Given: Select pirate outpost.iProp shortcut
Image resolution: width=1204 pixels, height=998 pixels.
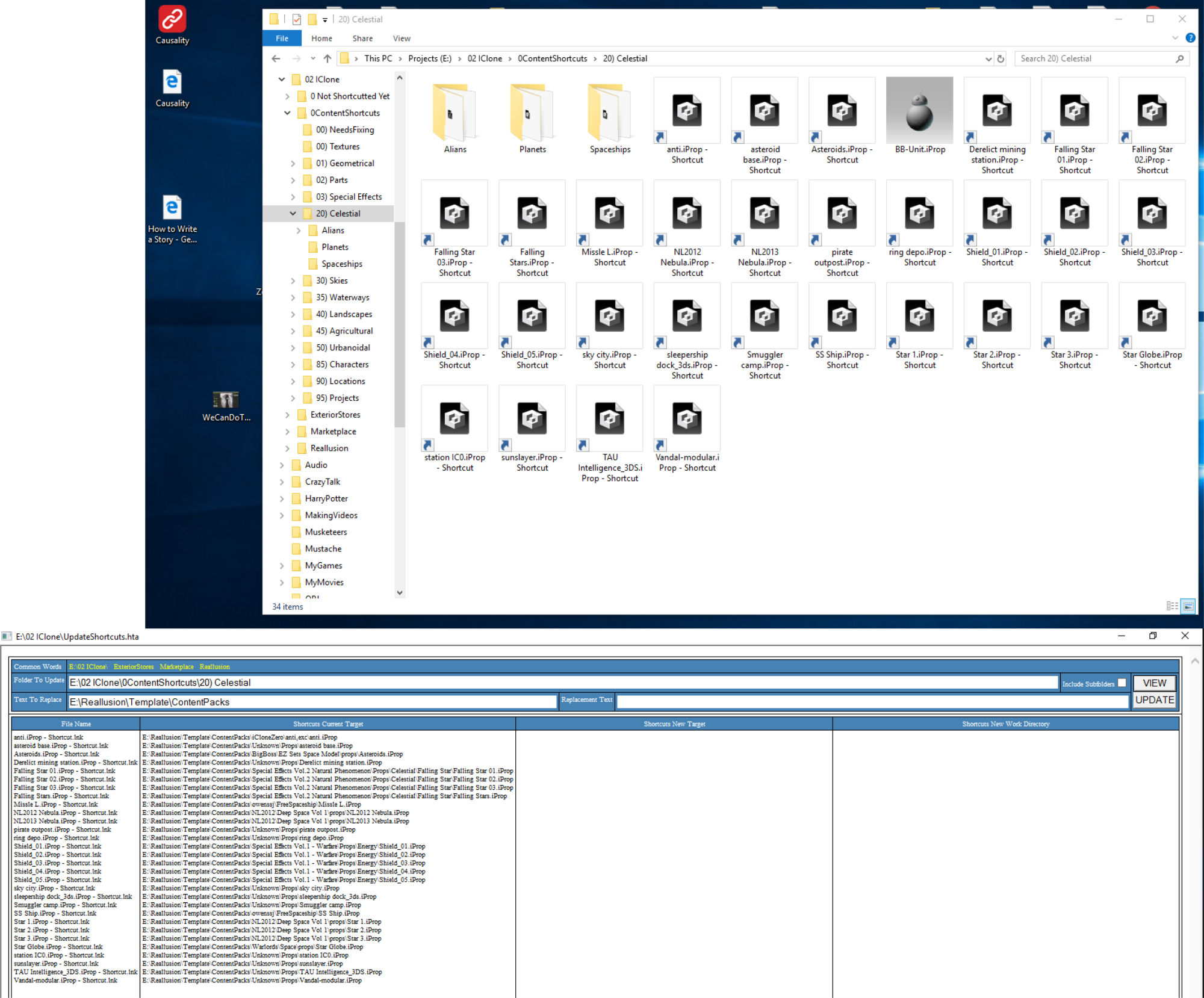Looking at the screenshot, I should click(x=842, y=229).
